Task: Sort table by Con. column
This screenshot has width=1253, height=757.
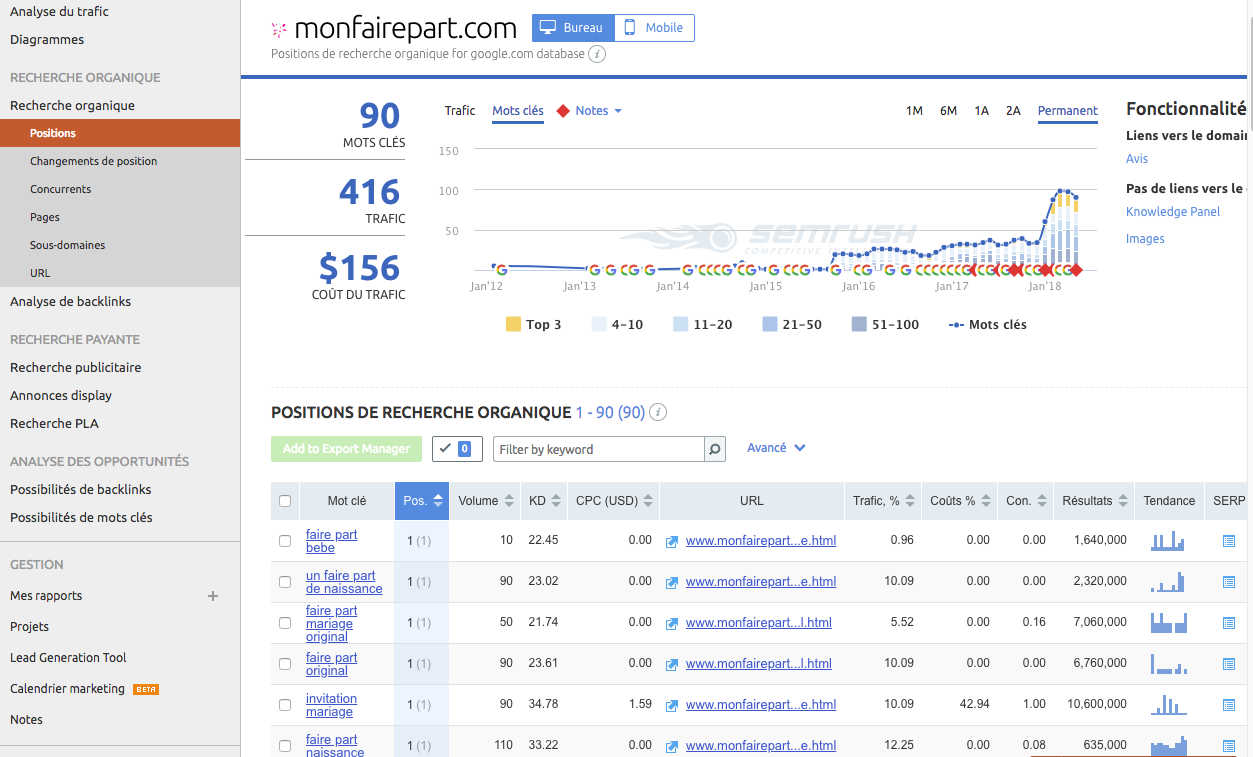Action: pos(1026,501)
